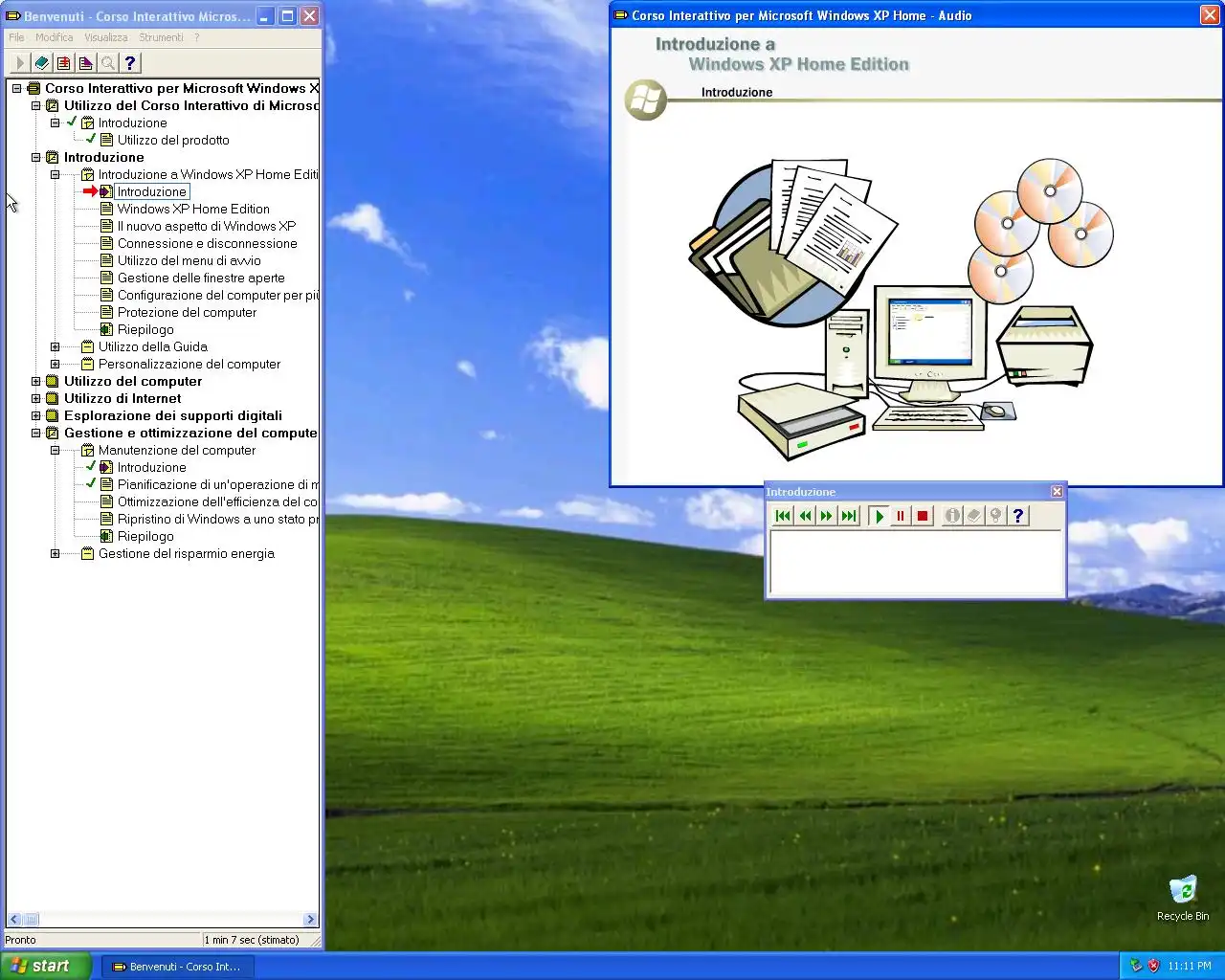Select Ripristino di Windows a uno stato lesson
Viewport: 1225px width, 980px height.
click(x=217, y=519)
